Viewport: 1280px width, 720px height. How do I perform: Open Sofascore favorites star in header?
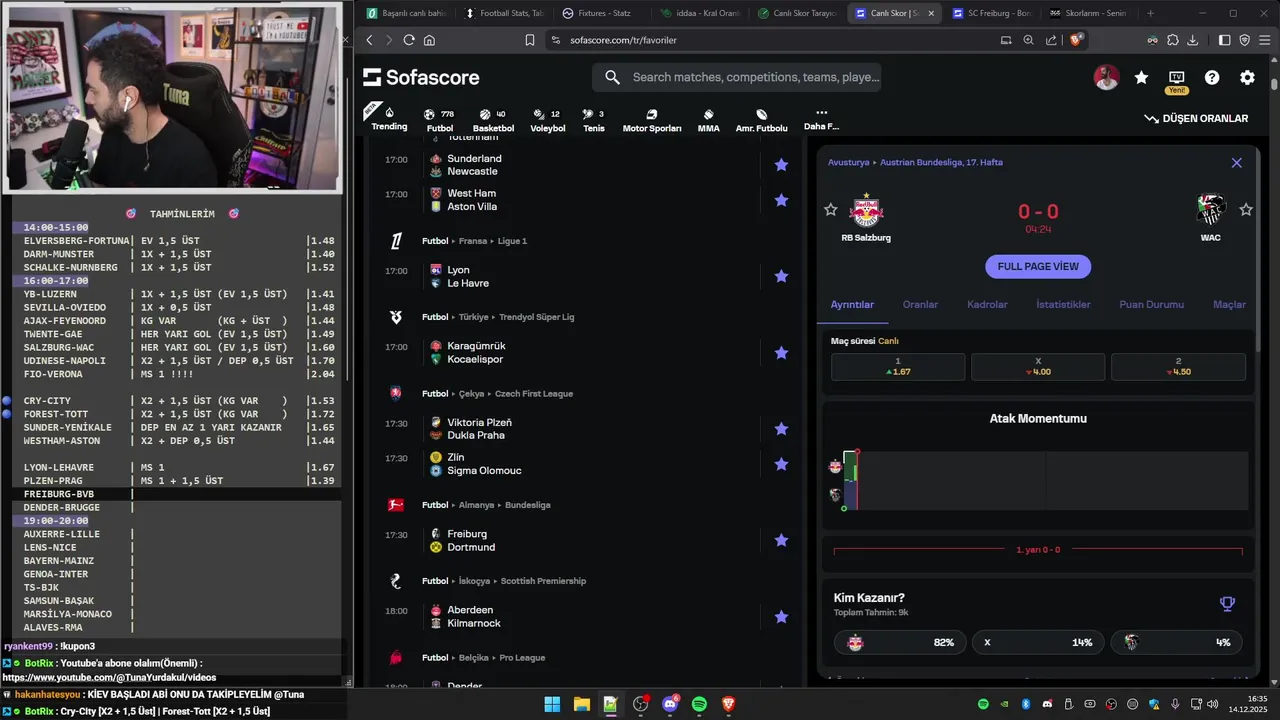[1141, 77]
